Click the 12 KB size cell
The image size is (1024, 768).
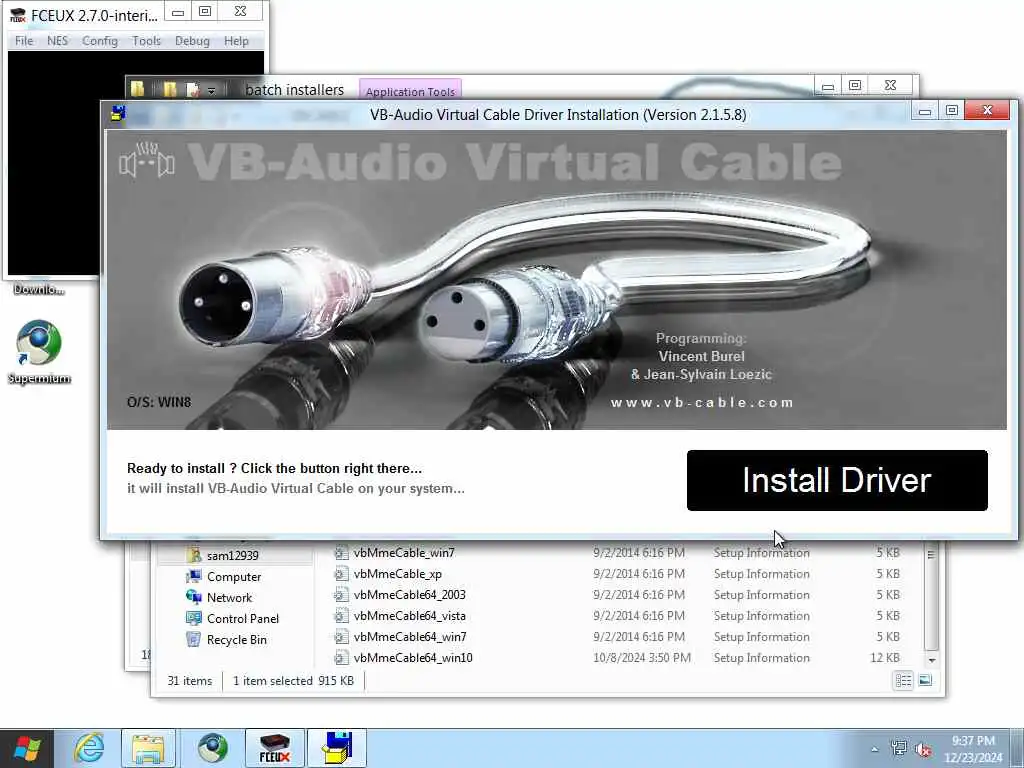(884, 658)
